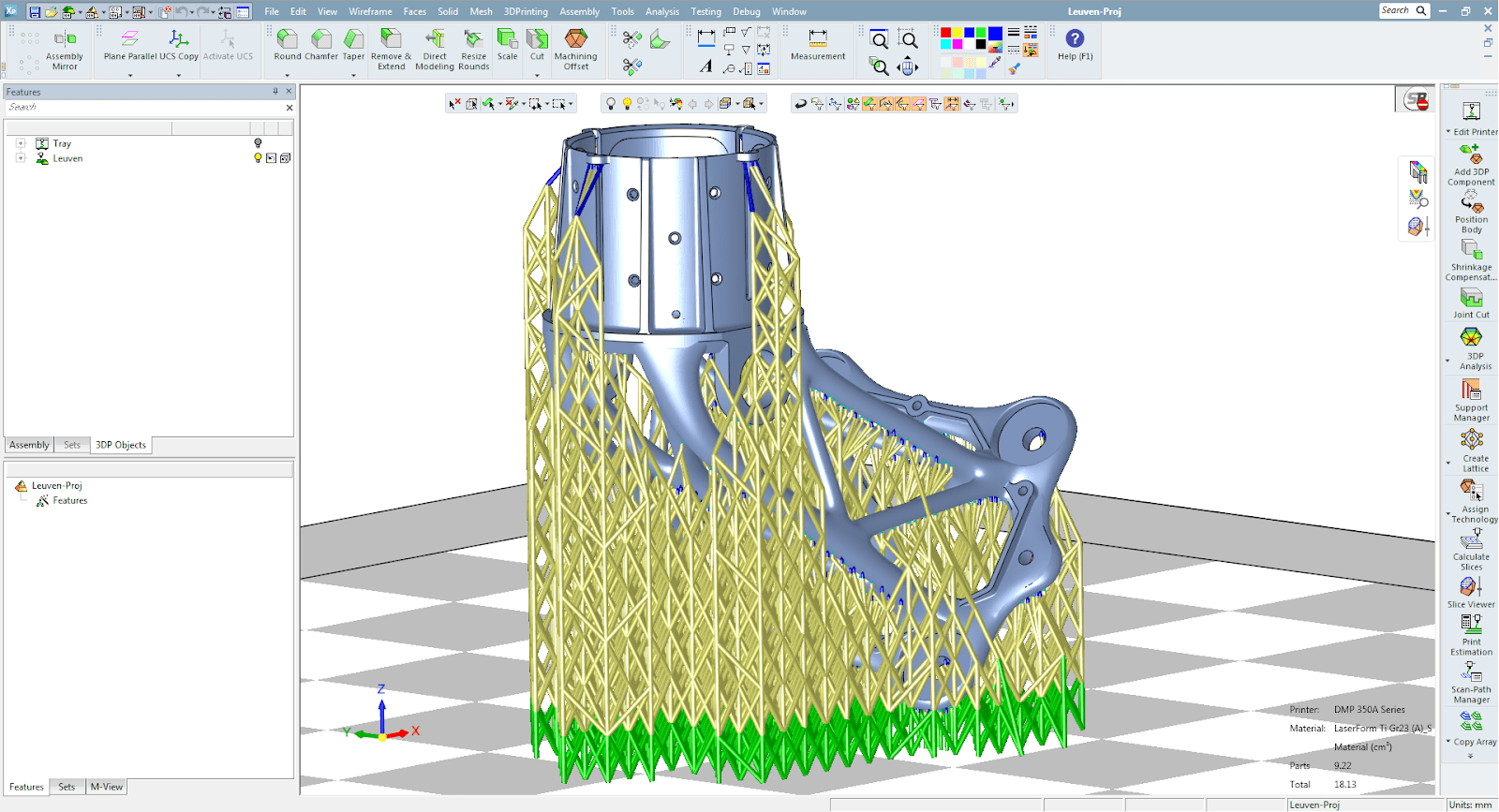1499x812 pixels.
Task: Expand the Tray tree node
Action: 21,143
